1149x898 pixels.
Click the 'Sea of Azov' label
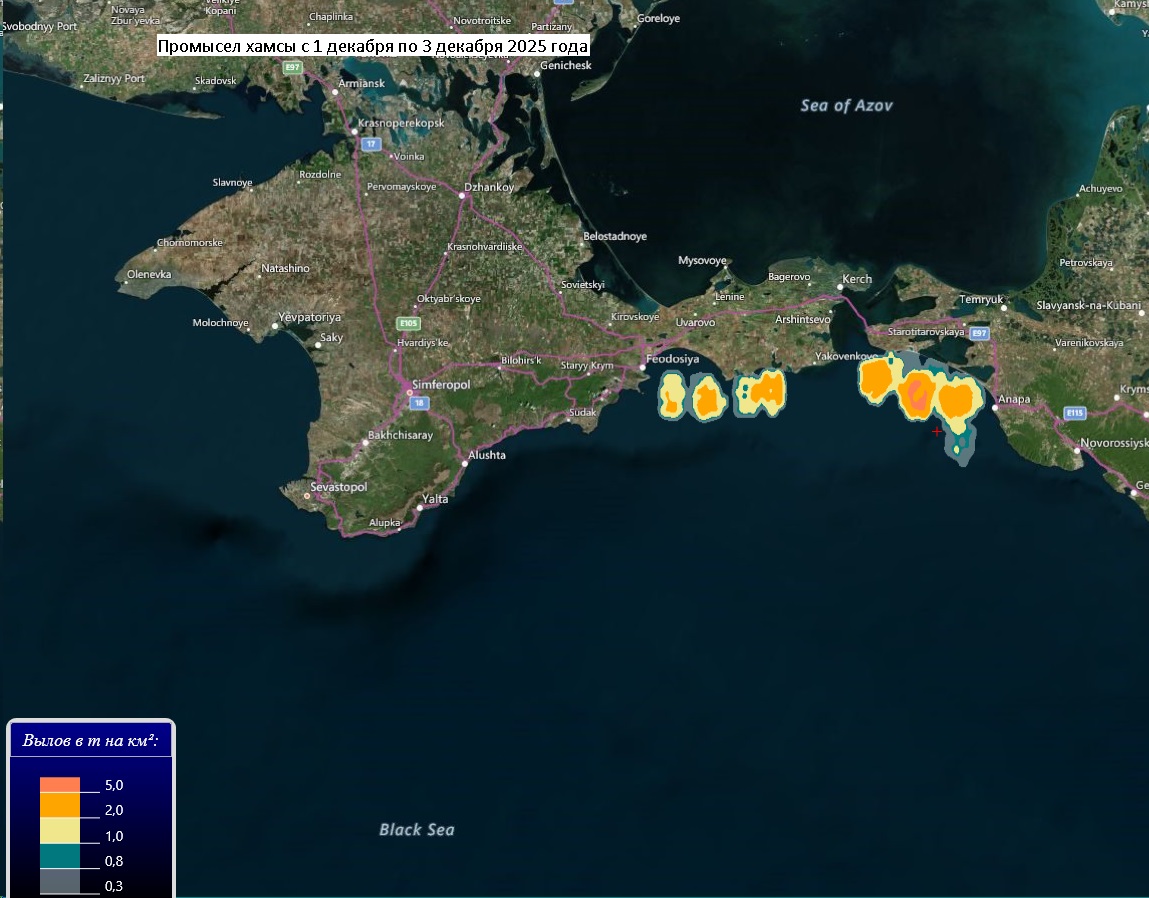846,105
